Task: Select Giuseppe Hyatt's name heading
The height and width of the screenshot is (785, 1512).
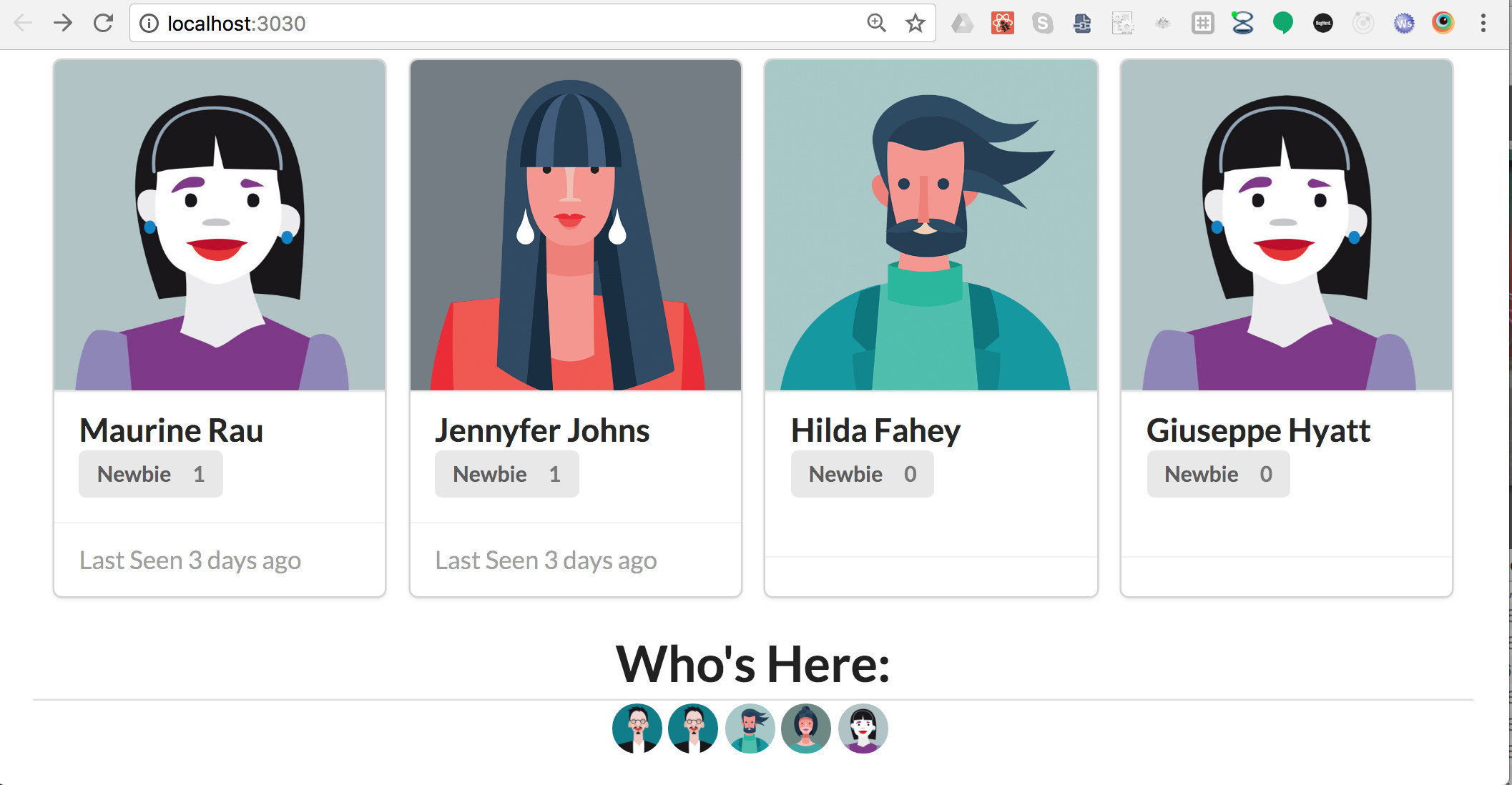Action: pyautogui.click(x=1258, y=430)
